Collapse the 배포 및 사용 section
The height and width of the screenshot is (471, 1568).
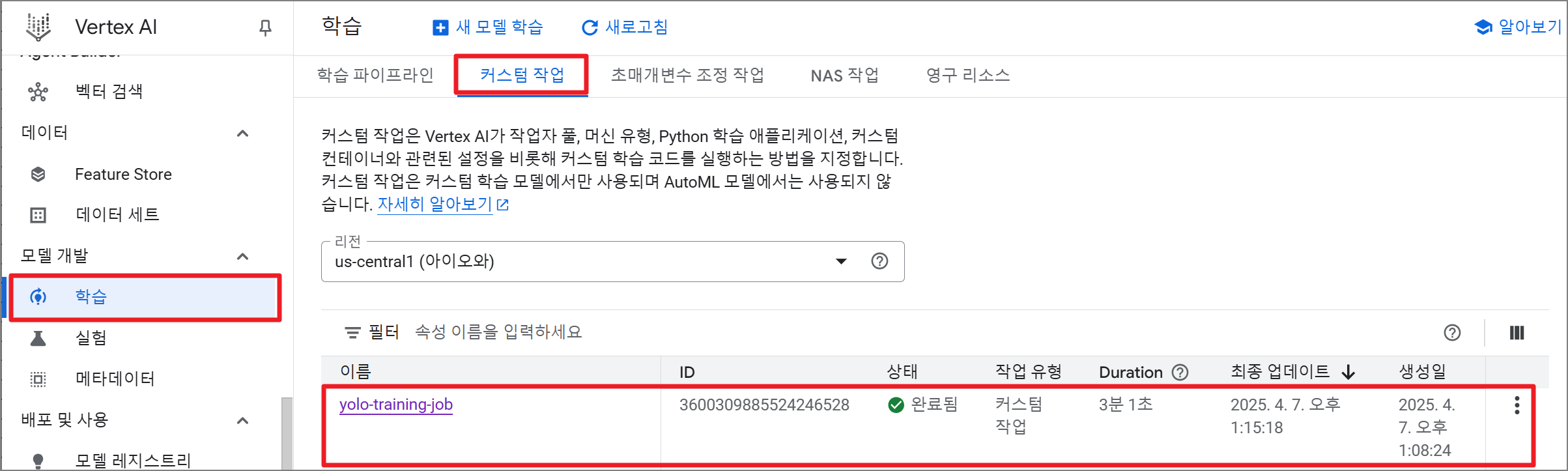point(242,420)
